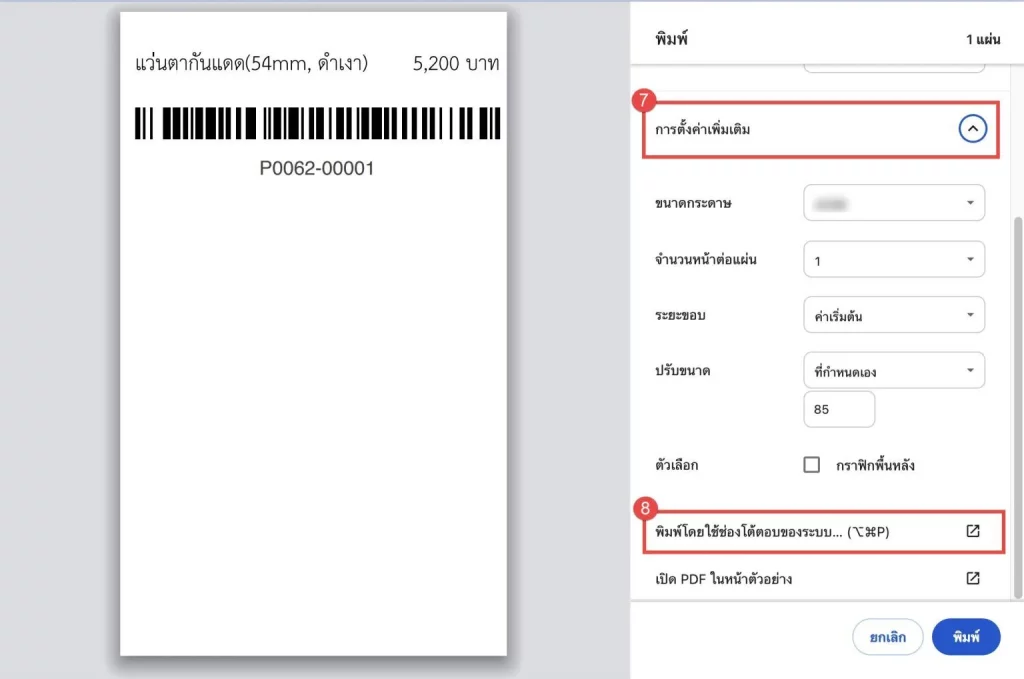
Task: Click external-link icon beside เปิด PDF ในหน้าตัวอย่าง
Action: pyautogui.click(x=973, y=578)
